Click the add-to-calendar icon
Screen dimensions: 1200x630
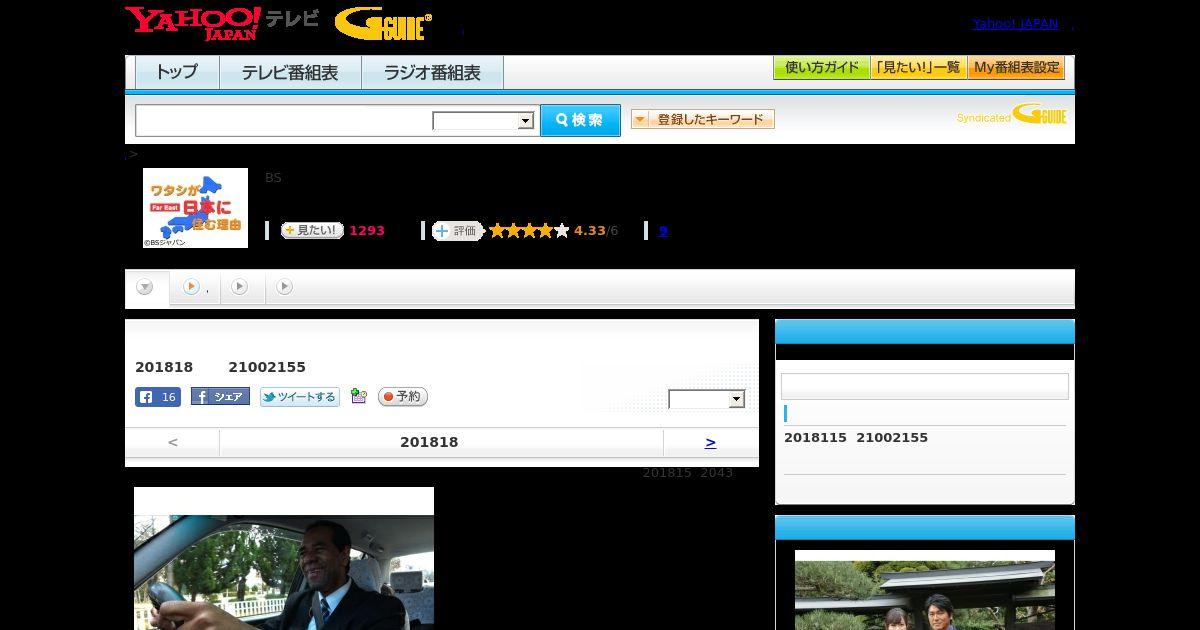click(x=359, y=397)
